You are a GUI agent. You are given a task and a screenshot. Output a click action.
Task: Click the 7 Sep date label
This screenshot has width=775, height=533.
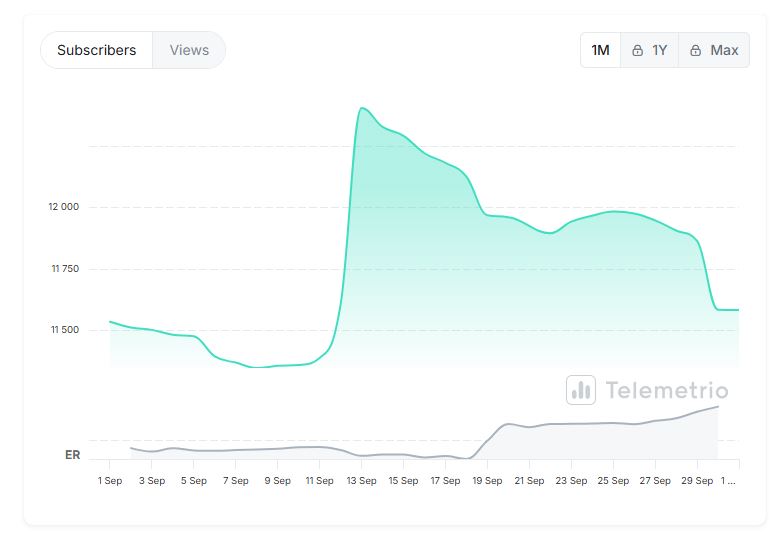[235, 481]
